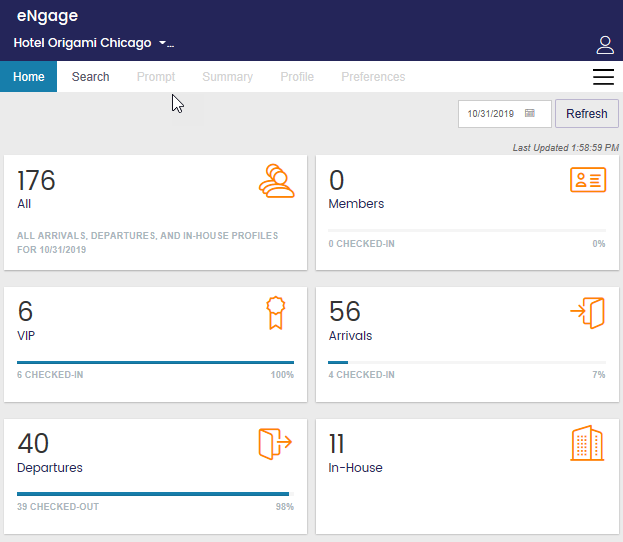This screenshot has width=623, height=542.
Task: Click the 7% arrivals percentage
Action: [x=599, y=375]
